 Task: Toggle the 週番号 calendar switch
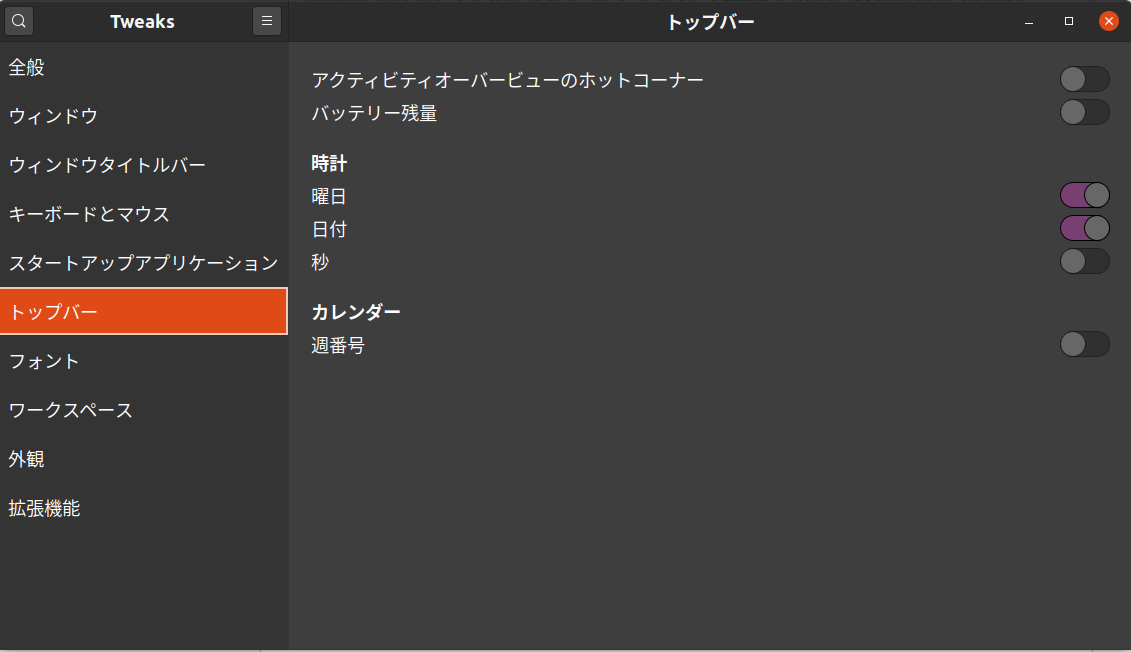(x=1084, y=345)
